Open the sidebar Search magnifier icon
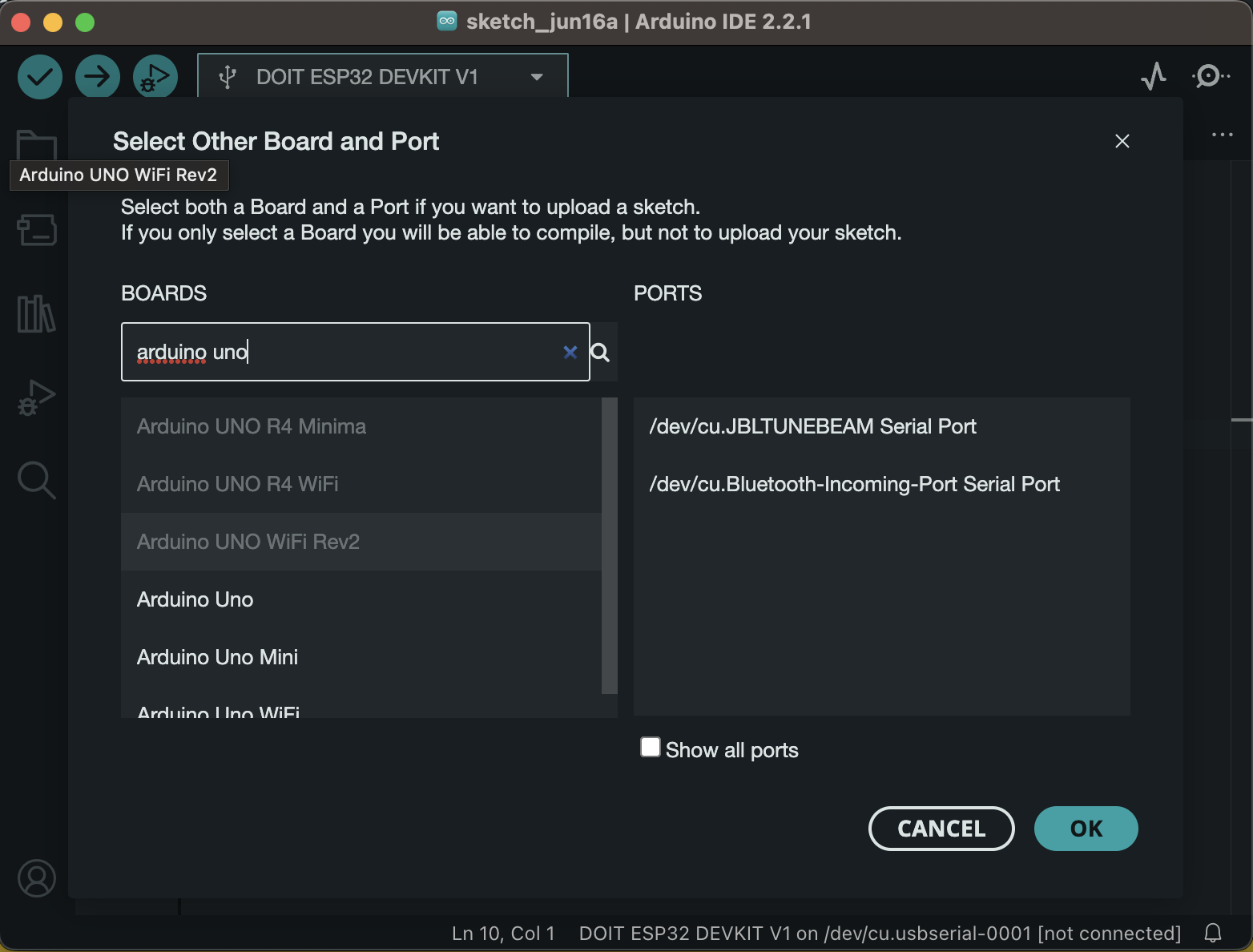Image resolution: width=1253 pixels, height=952 pixels. [x=37, y=480]
